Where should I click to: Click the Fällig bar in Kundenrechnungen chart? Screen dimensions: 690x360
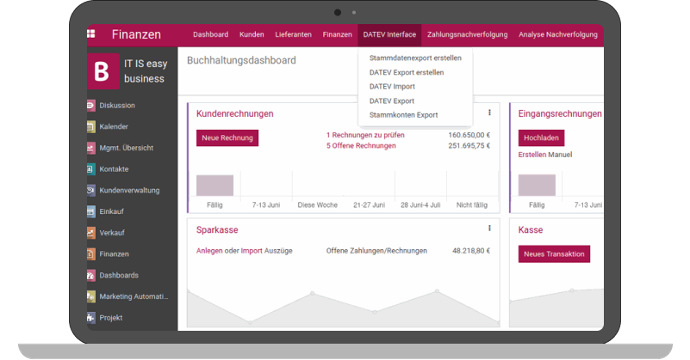point(215,185)
